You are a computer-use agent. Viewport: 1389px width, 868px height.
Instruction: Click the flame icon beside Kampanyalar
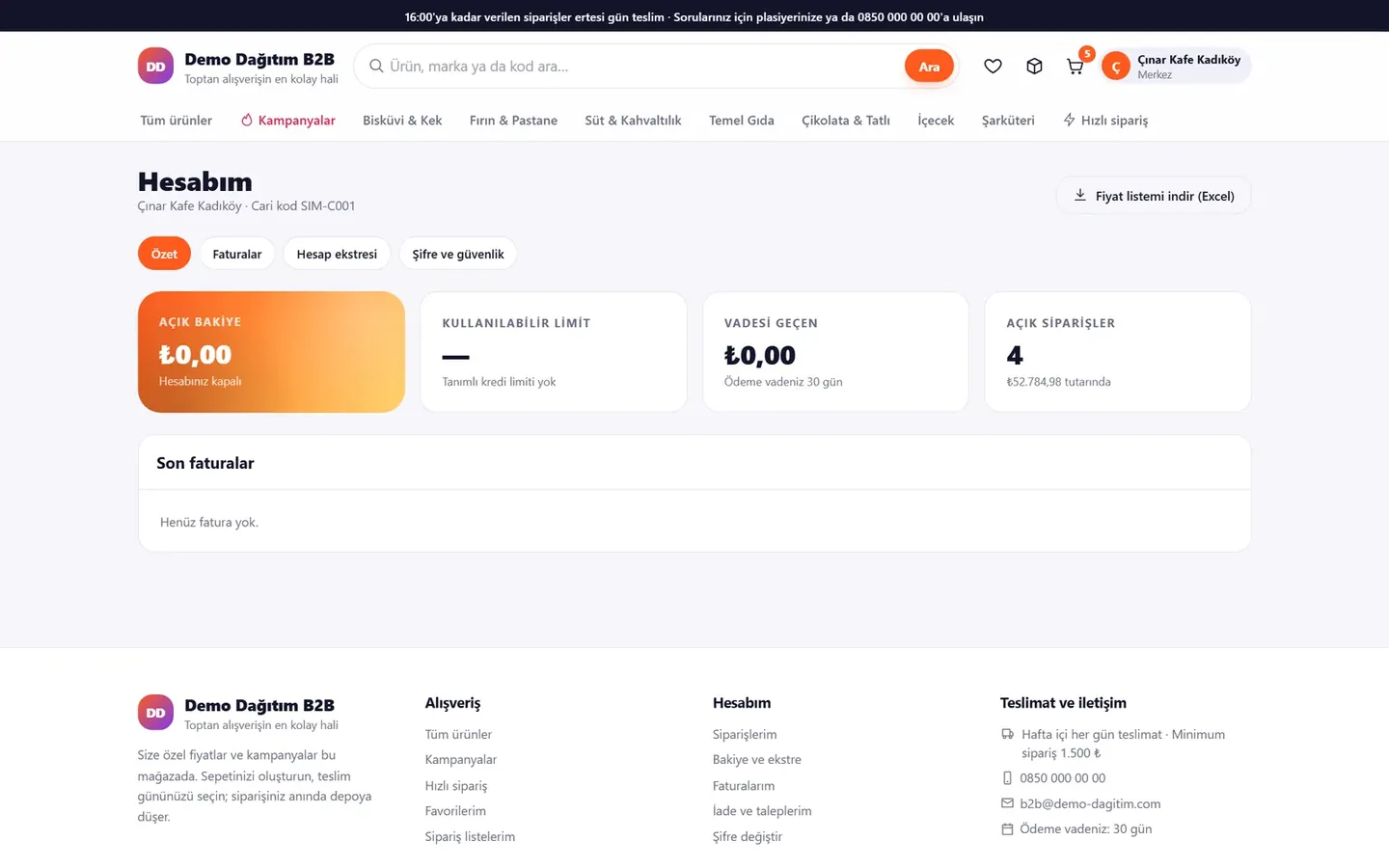(247, 120)
